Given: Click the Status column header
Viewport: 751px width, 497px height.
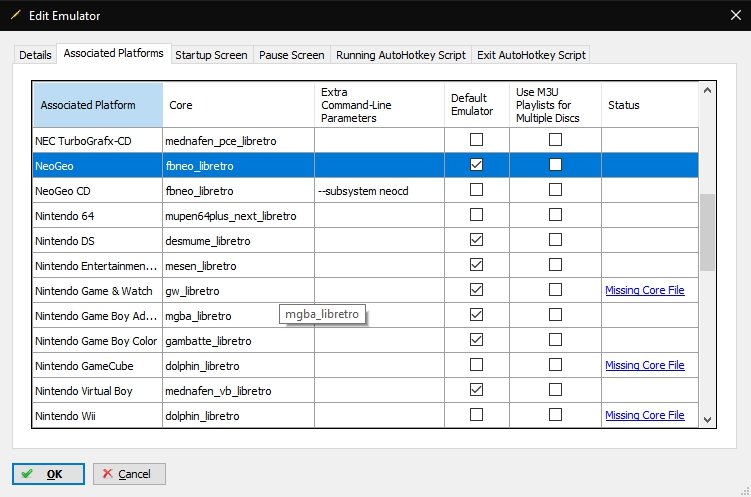Looking at the screenshot, I should [650, 105].
